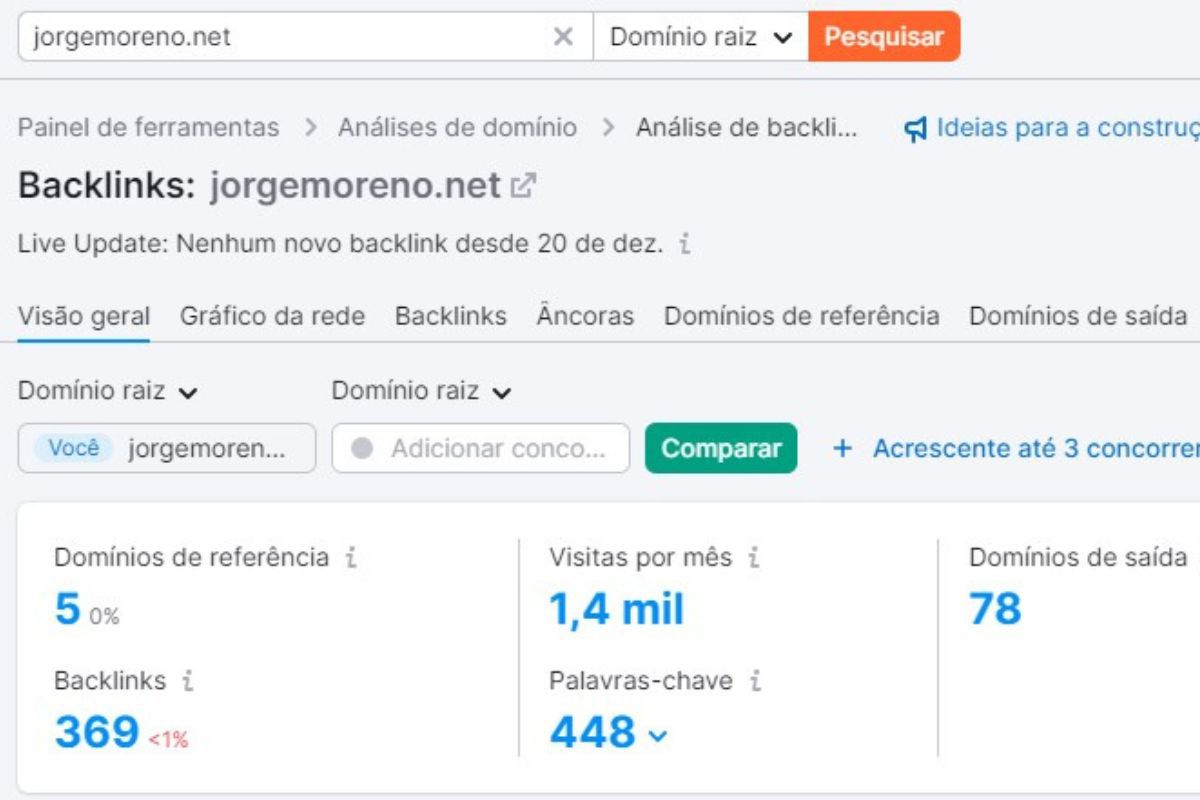Click the Pesquisar button
Screen dimensions: 1200x800
[x=884, y=37]
